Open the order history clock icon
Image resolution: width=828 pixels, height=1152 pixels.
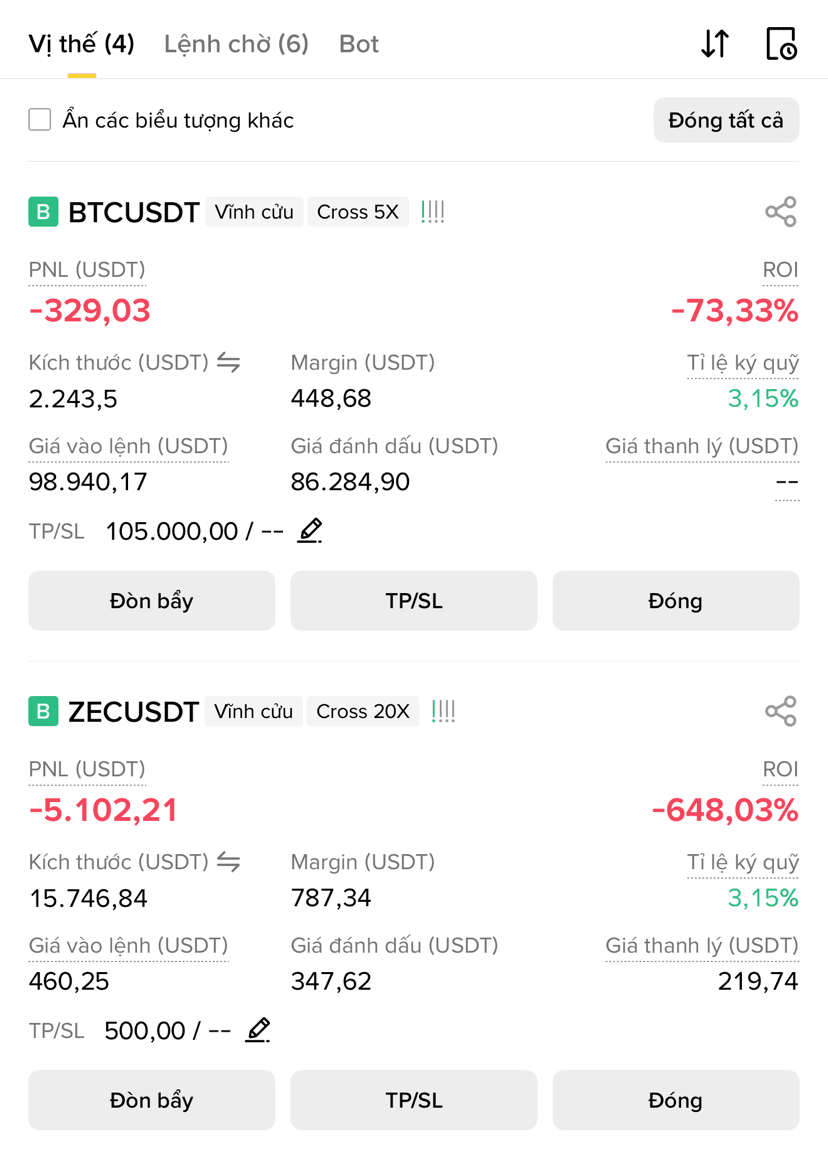(781, 43)
